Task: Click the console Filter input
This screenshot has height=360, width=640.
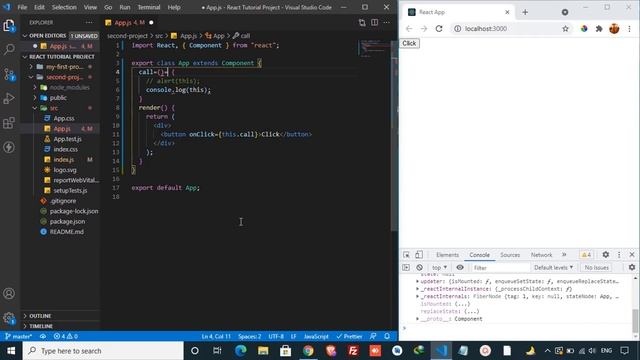Action: 500,268
